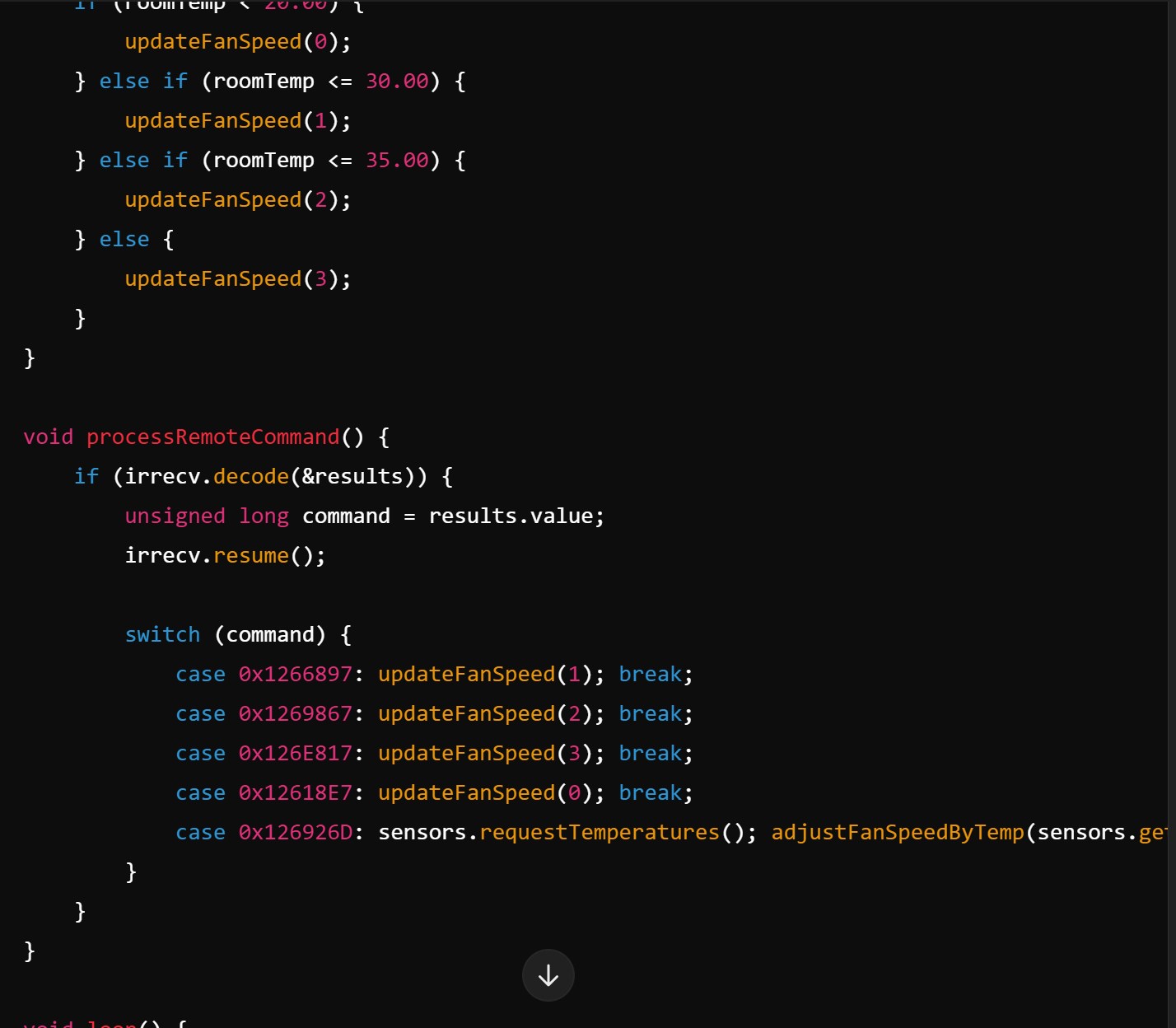Click 'break;' on the 0x1266897 case

[656, 674]
